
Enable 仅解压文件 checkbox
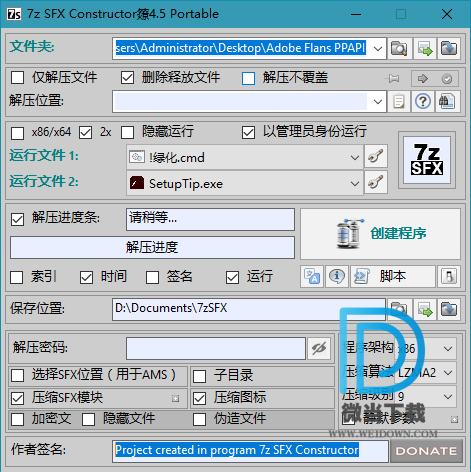(17, 78)
